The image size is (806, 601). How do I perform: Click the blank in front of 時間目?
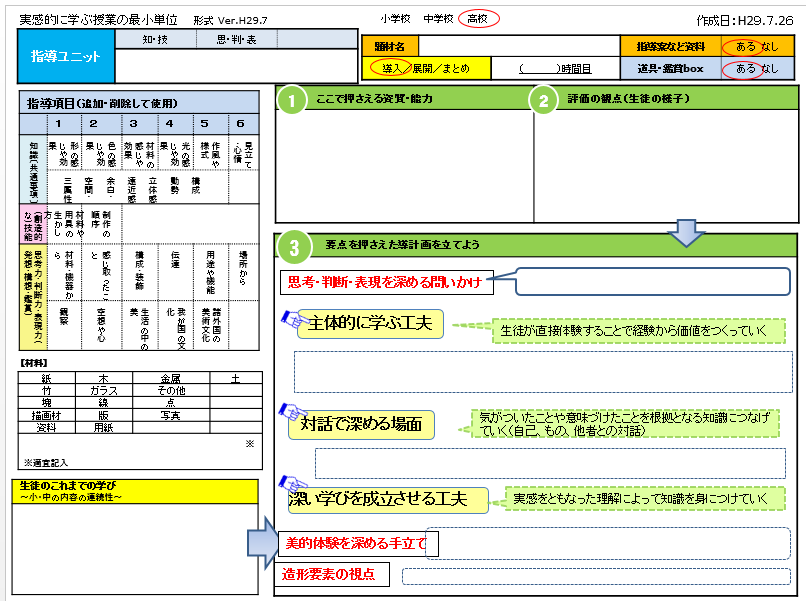click(540, 69)
